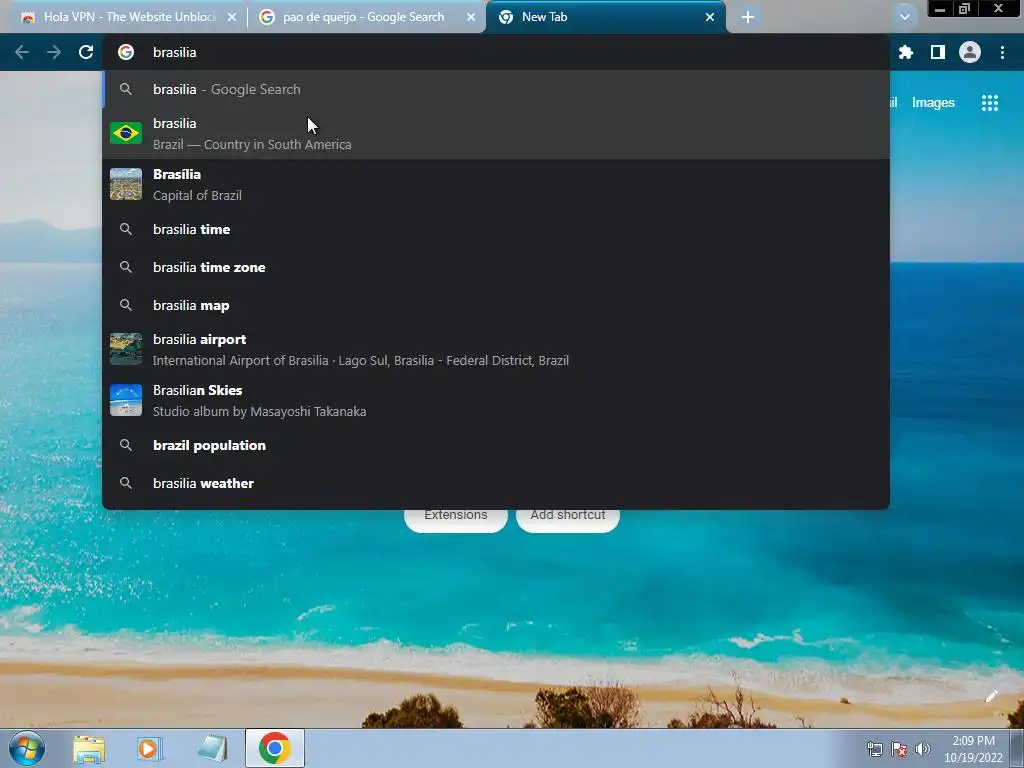
Task: Click the Google G icon in address bar
Action: 126,52
